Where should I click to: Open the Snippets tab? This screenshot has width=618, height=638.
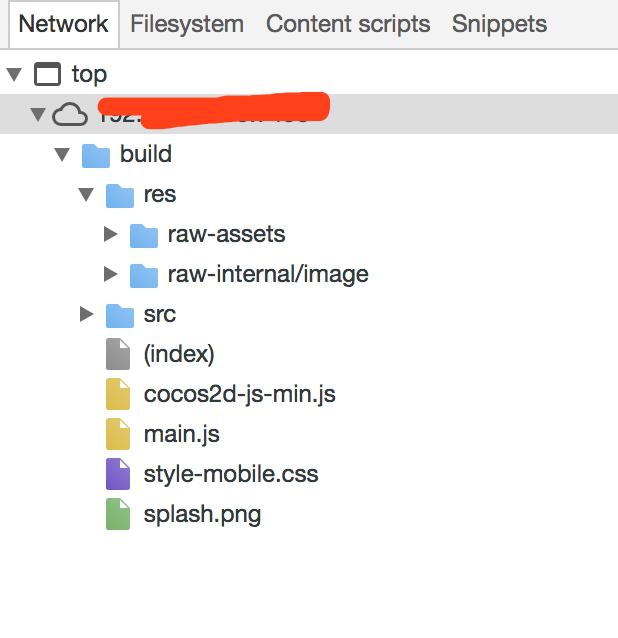[x=499, y=25]
